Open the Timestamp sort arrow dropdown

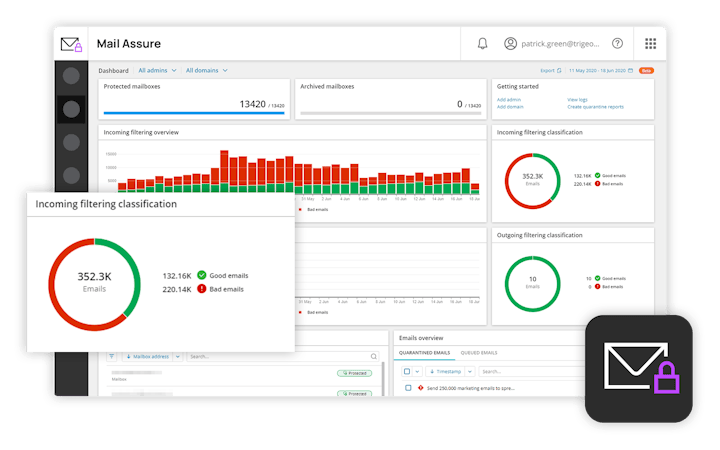point(470,371)
